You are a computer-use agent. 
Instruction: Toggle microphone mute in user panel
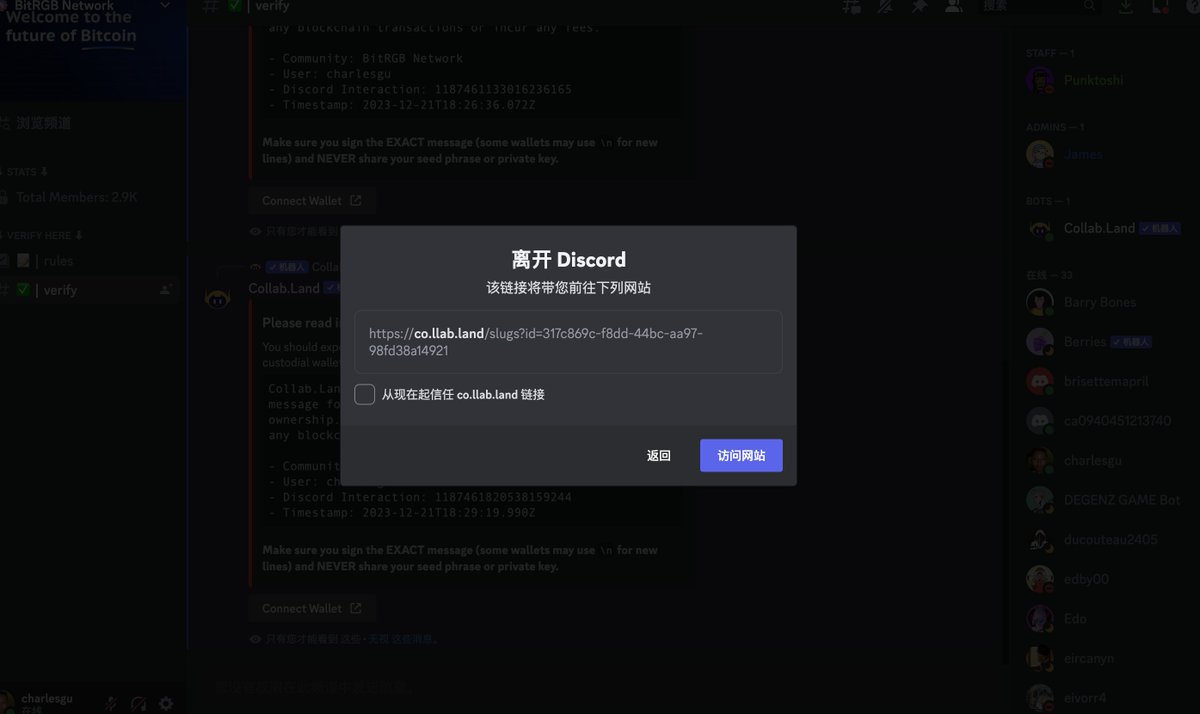click(x=112, y=704)
